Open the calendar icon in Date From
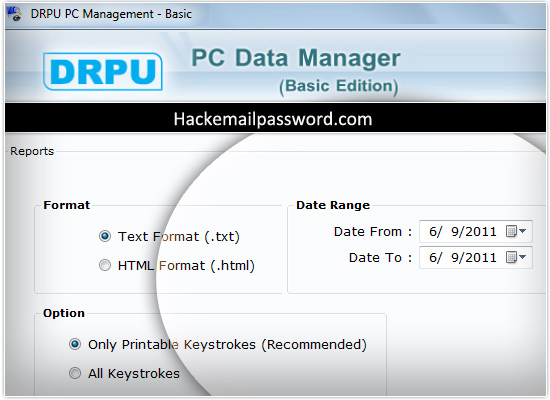Screen dimensions: 550x400 (511, 231)
